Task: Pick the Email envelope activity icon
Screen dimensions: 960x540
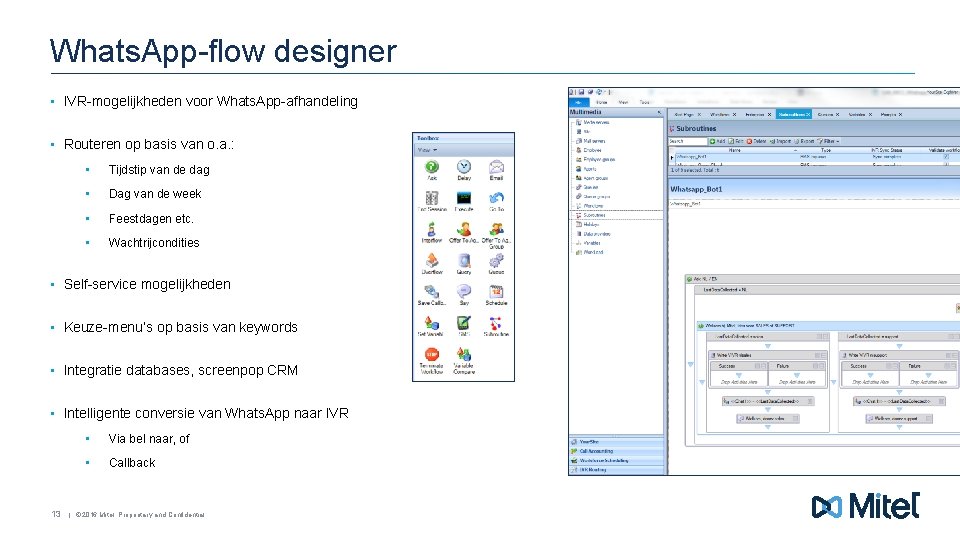Action: [497, 167]
